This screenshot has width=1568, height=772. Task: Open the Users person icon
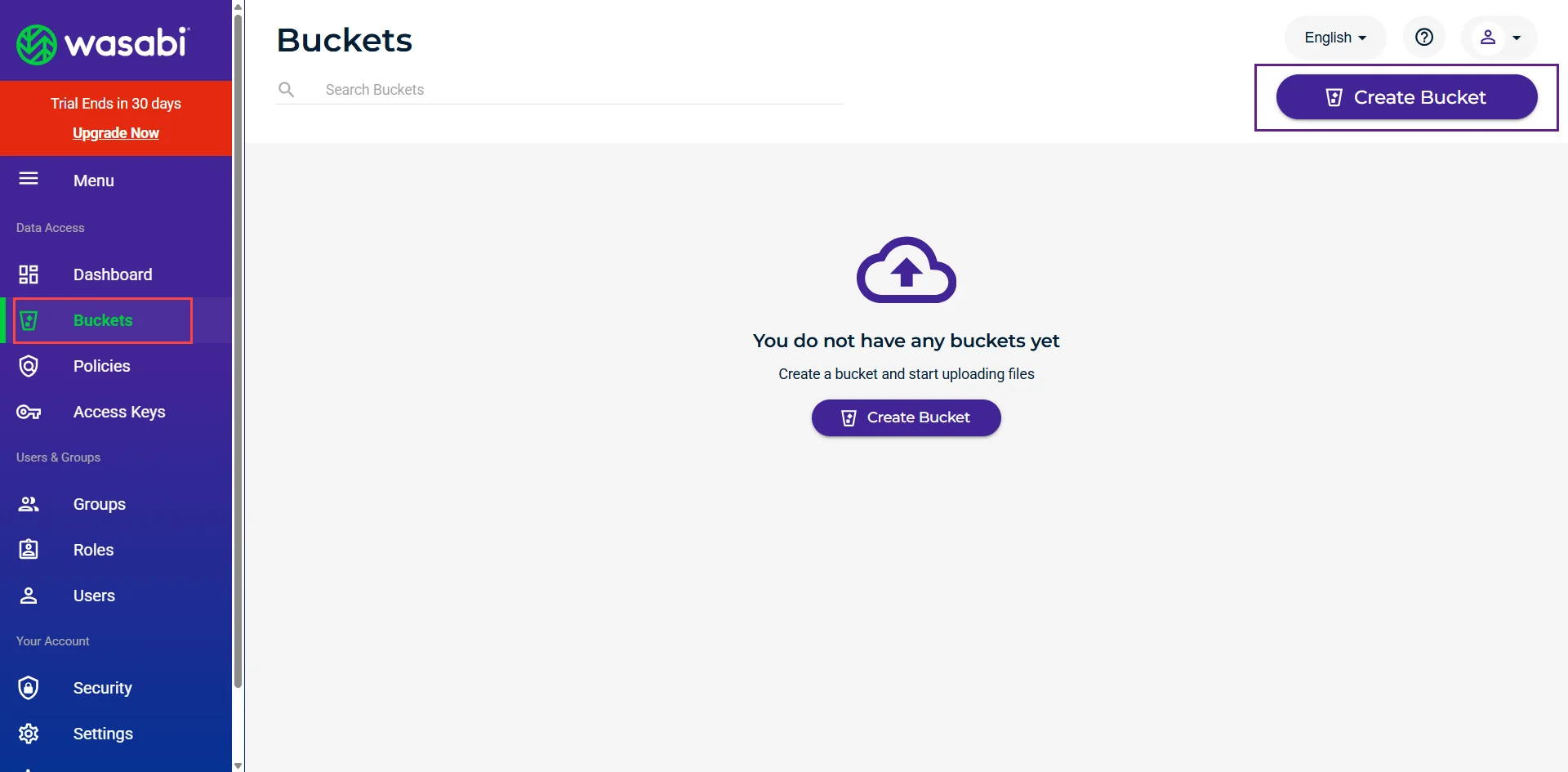29,596
